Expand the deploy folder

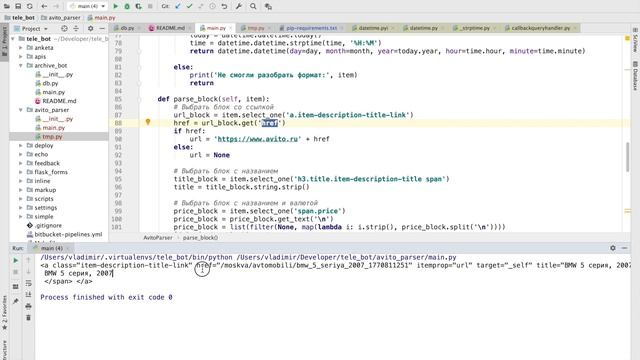[21, 145]
